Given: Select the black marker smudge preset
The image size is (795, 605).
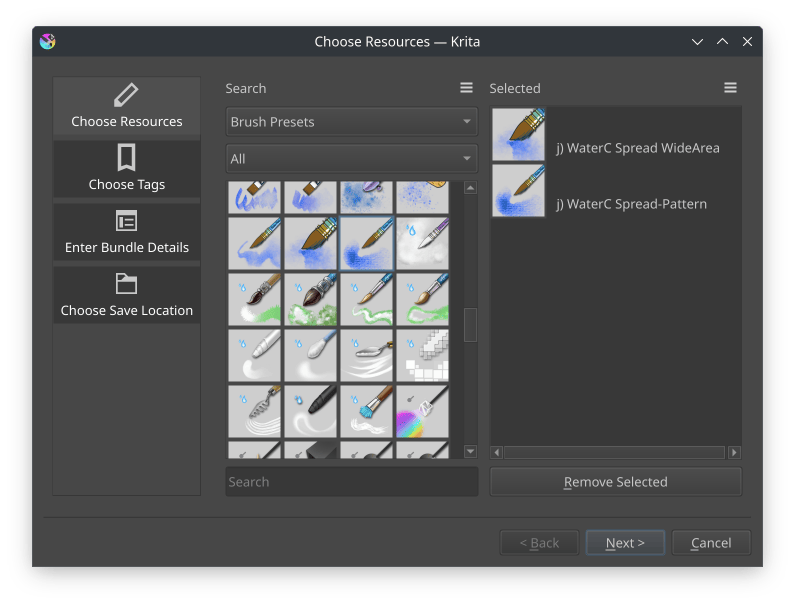Looking at the screenshot, I should [x=310, y=411].
